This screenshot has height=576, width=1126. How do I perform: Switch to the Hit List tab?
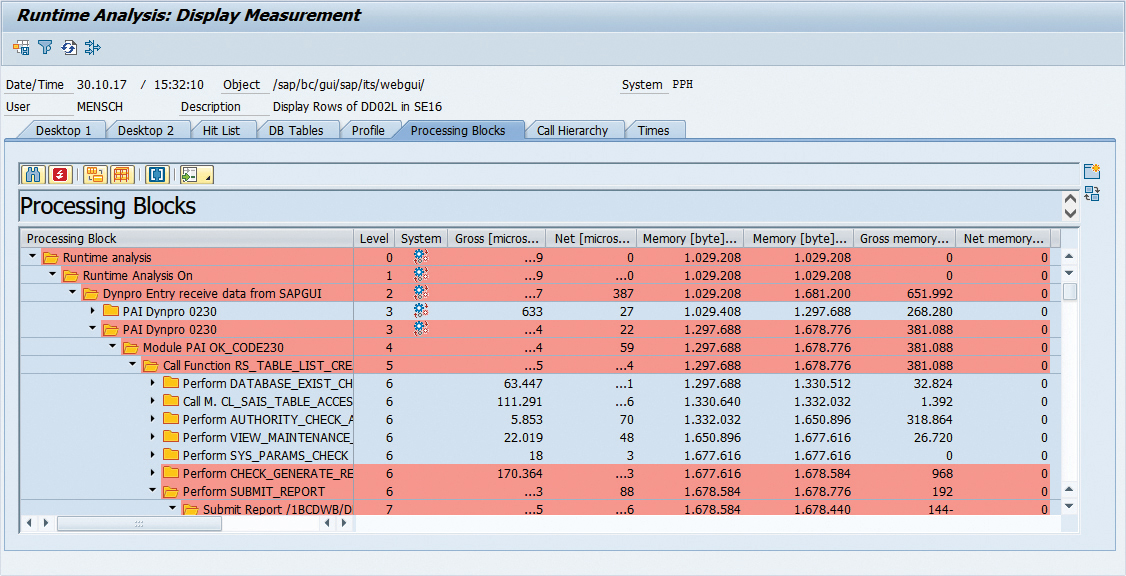click(x=221, y=130)
